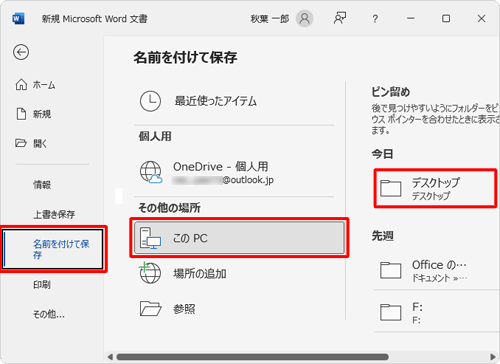This screenshot has height=364, width=500.
Task: Click the scrollbar left arrow
Action: 110,357
